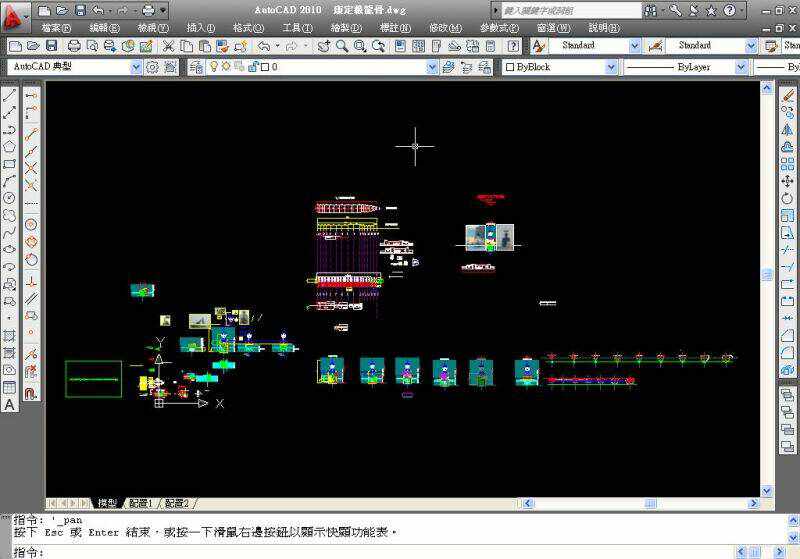
Task: Open the 格式 (Format) menu
Action: point(248,28)
